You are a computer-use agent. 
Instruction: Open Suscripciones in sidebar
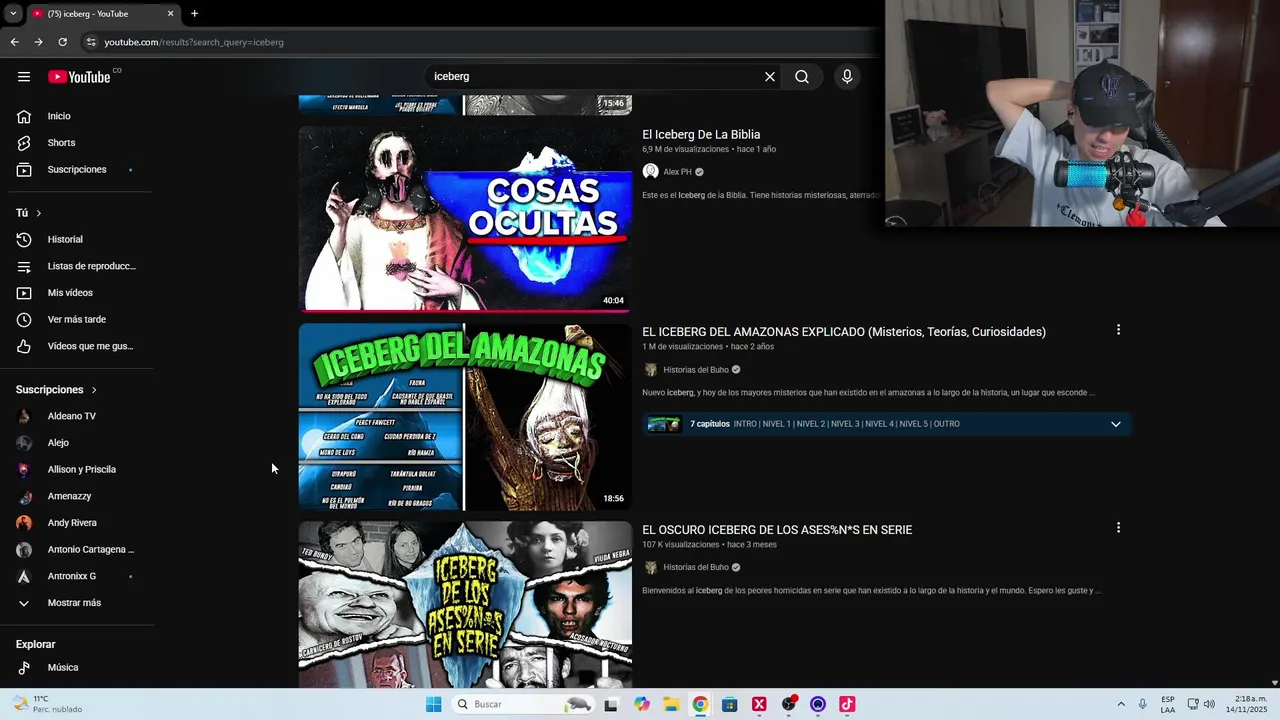click(x=76, y=170)
